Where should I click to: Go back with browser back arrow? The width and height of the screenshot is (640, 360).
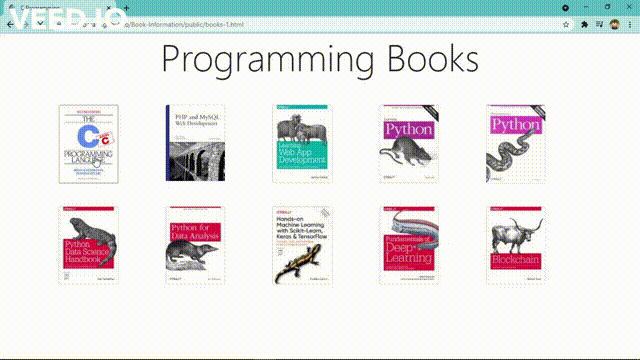click(10, 24)
